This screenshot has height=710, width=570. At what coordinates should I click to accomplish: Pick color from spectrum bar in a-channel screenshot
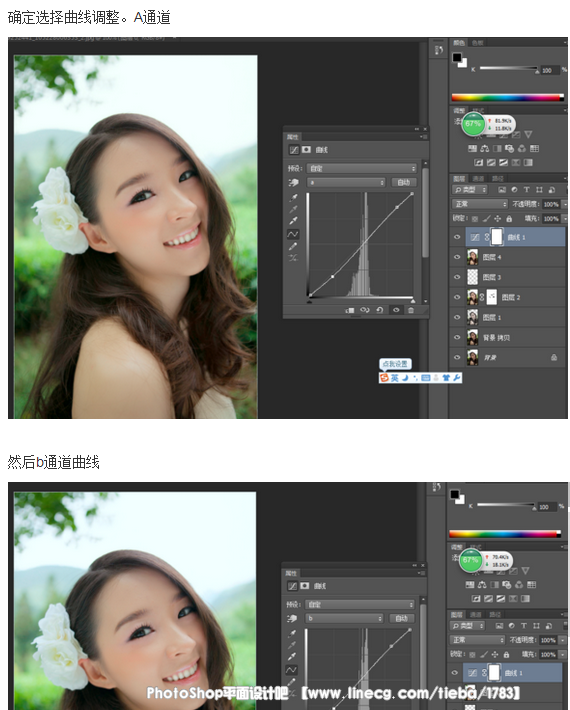tap(508, 97)
